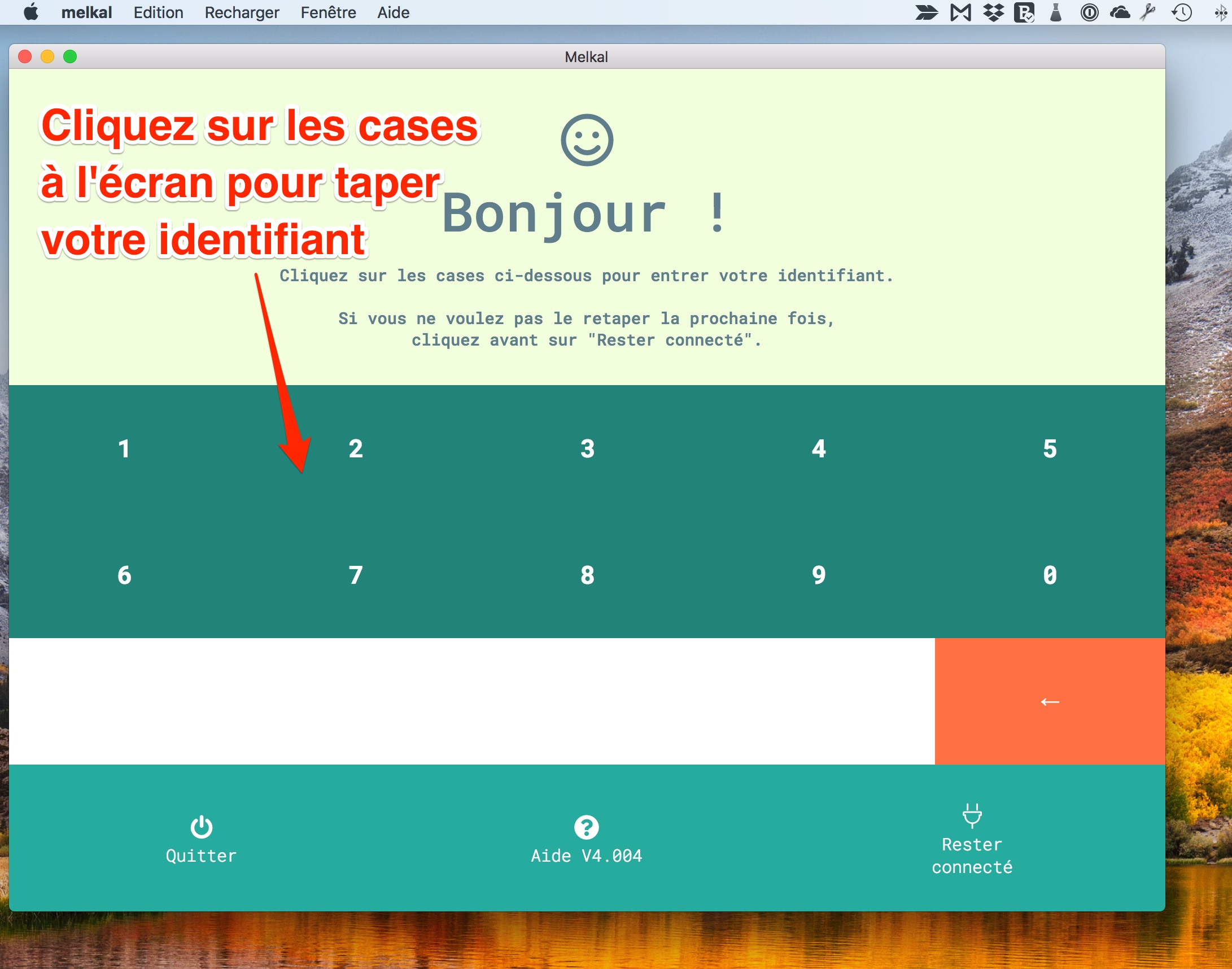Click the power icon above Quitter
This screenshot has width=1232, height=969.
202,827
